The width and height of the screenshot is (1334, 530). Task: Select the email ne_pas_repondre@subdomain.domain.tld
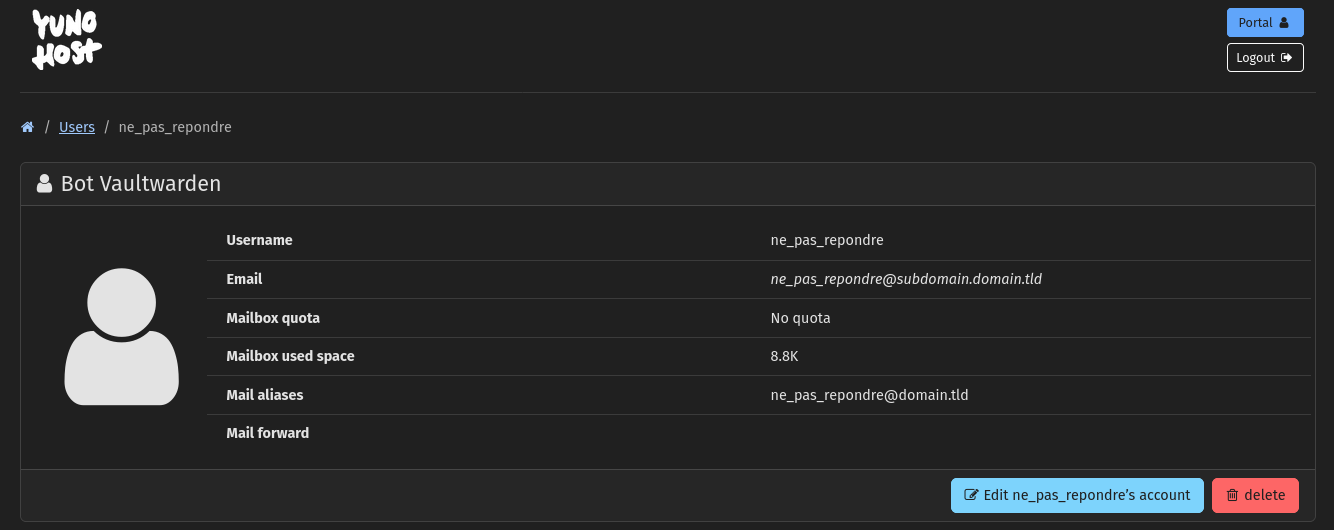tap(906, 279)
